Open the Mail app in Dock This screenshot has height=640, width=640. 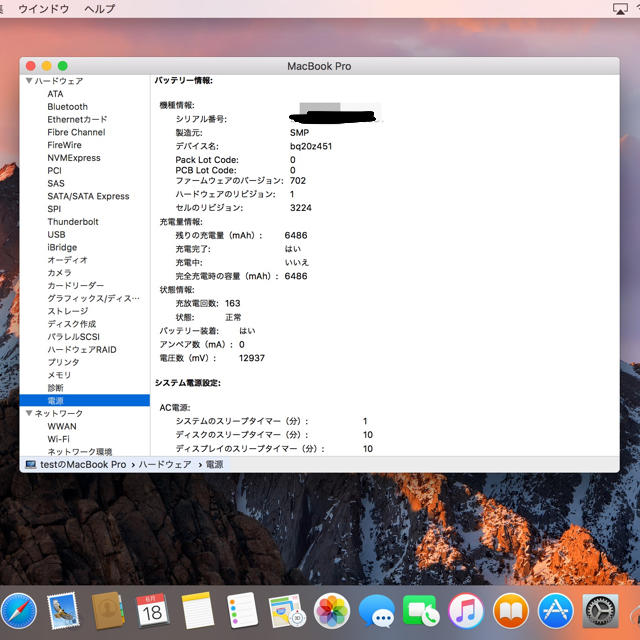63,611
